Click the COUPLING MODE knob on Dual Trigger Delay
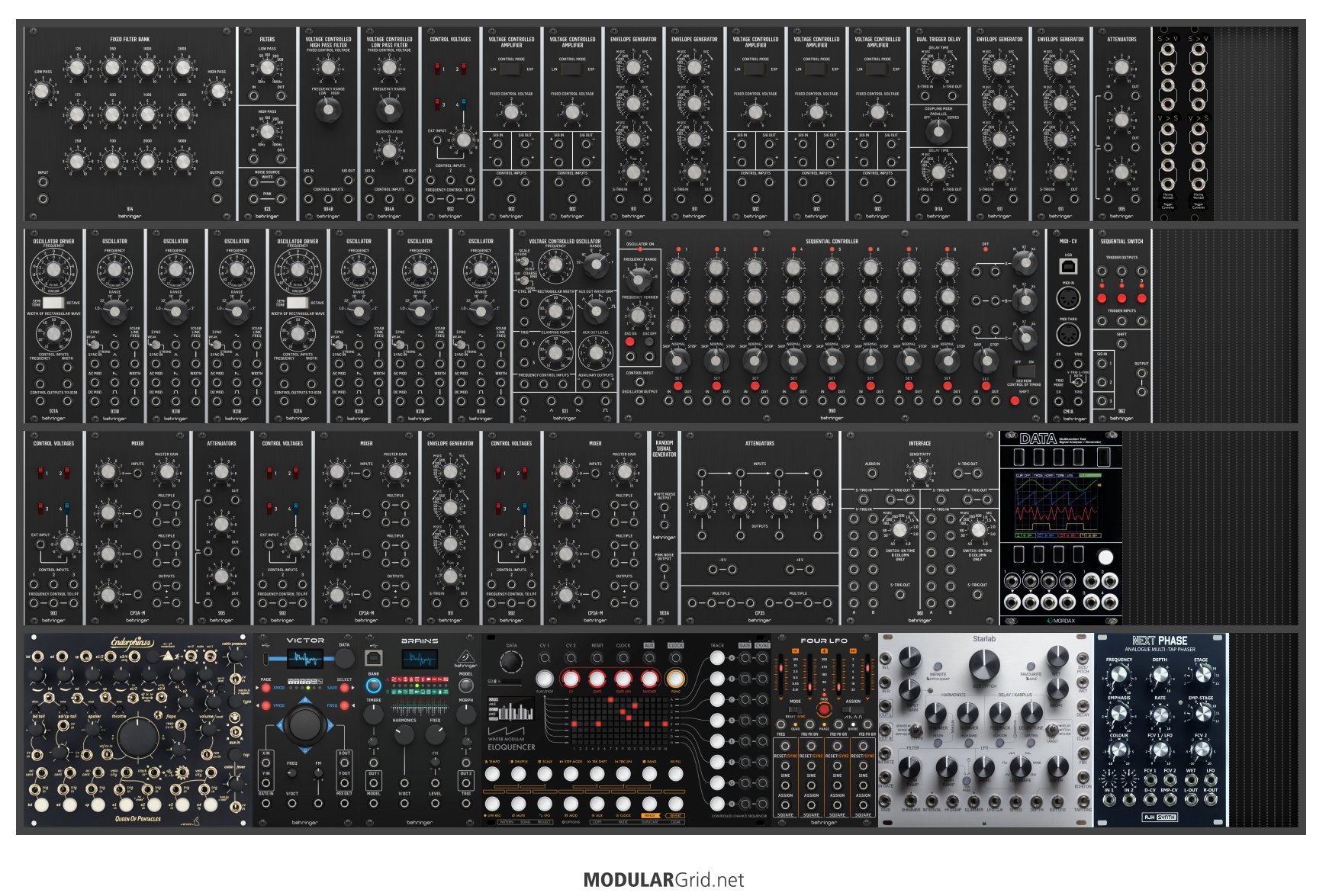Viewport: 1329px width, 896px height. (938, 131)
